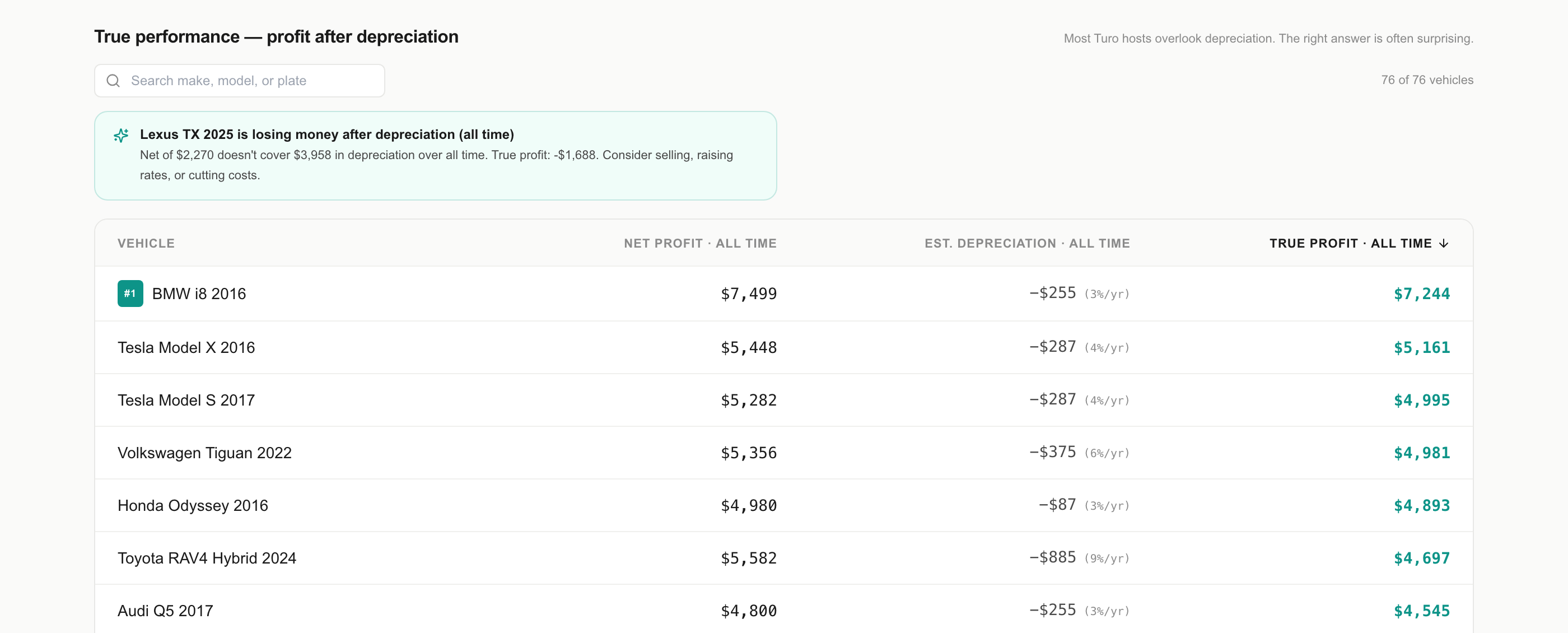Image resolution: width=1568 pixels, height=633 pixels.
Task: Toggle sort arrow on True Profit column
Action: 1444,244
